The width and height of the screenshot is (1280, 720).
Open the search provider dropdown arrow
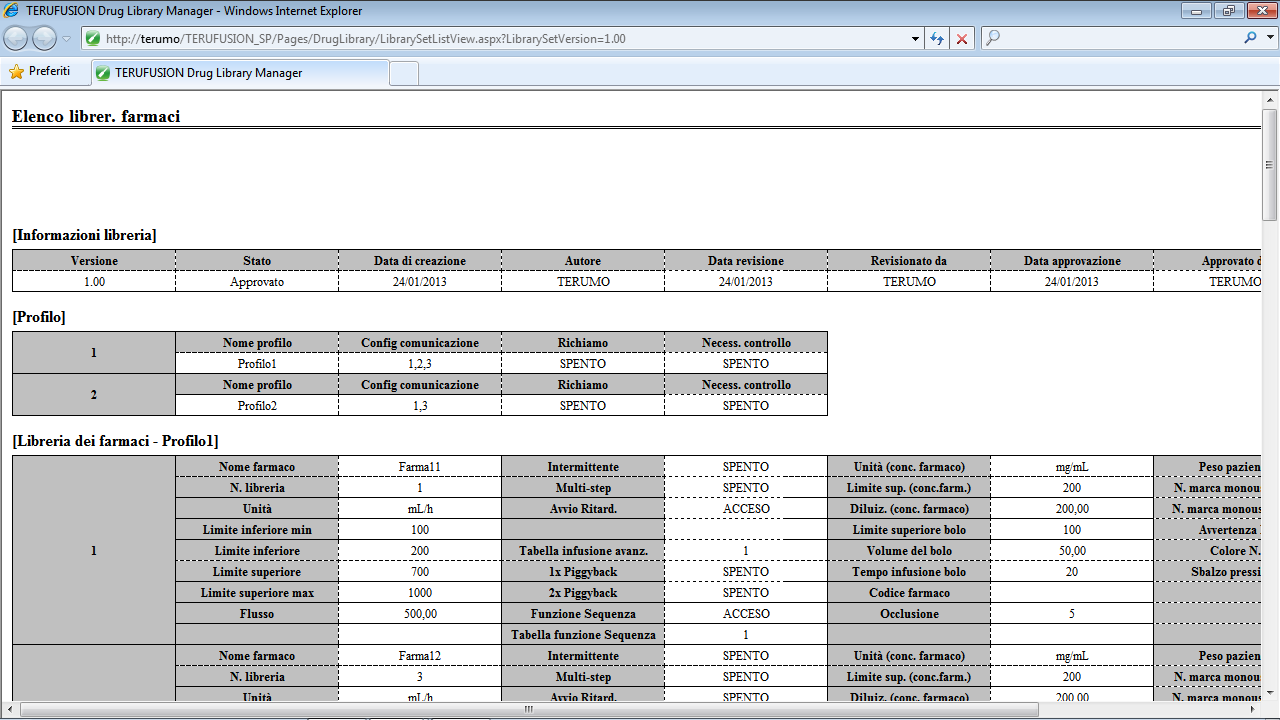pyautogui.click(x=1269, y=38)
